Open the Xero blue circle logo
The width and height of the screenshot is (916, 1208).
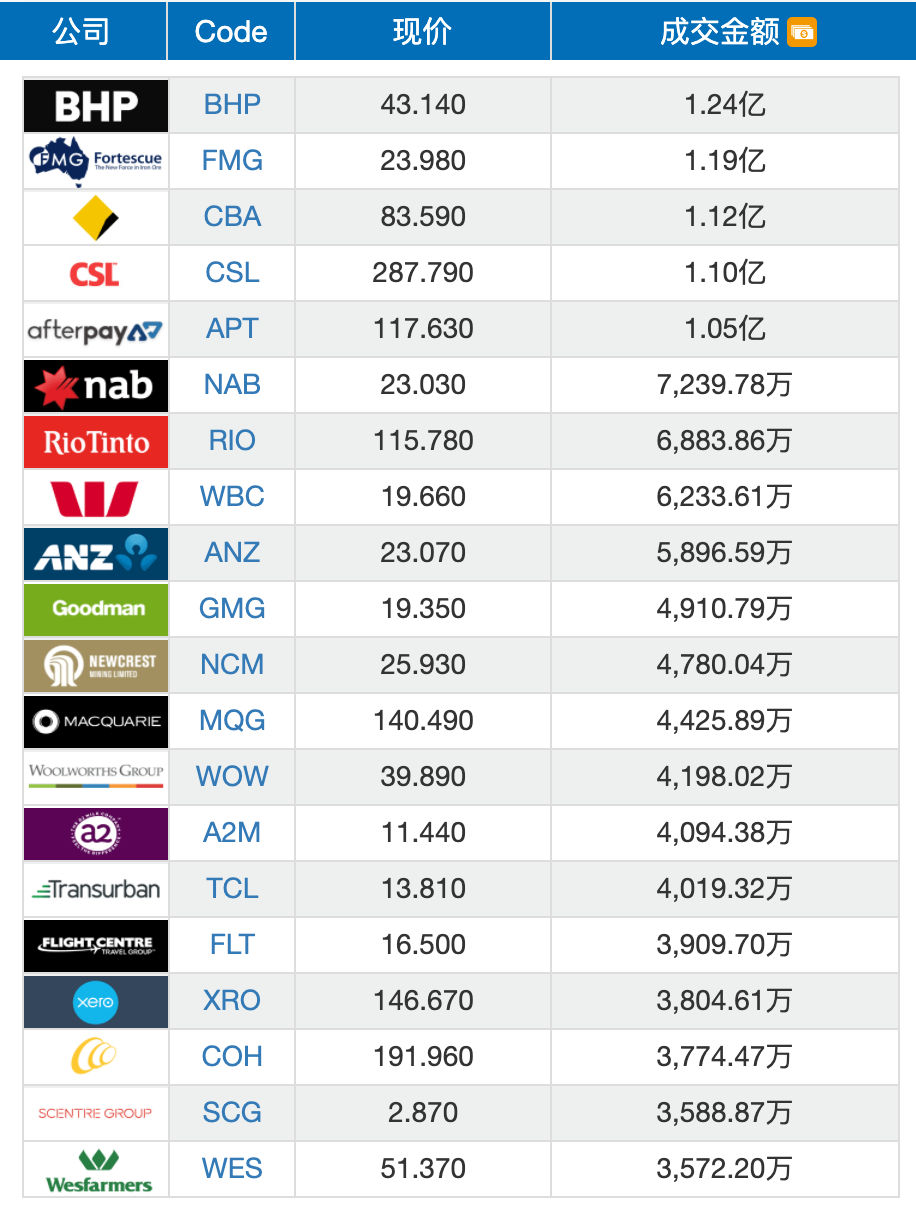point(96,1001)
